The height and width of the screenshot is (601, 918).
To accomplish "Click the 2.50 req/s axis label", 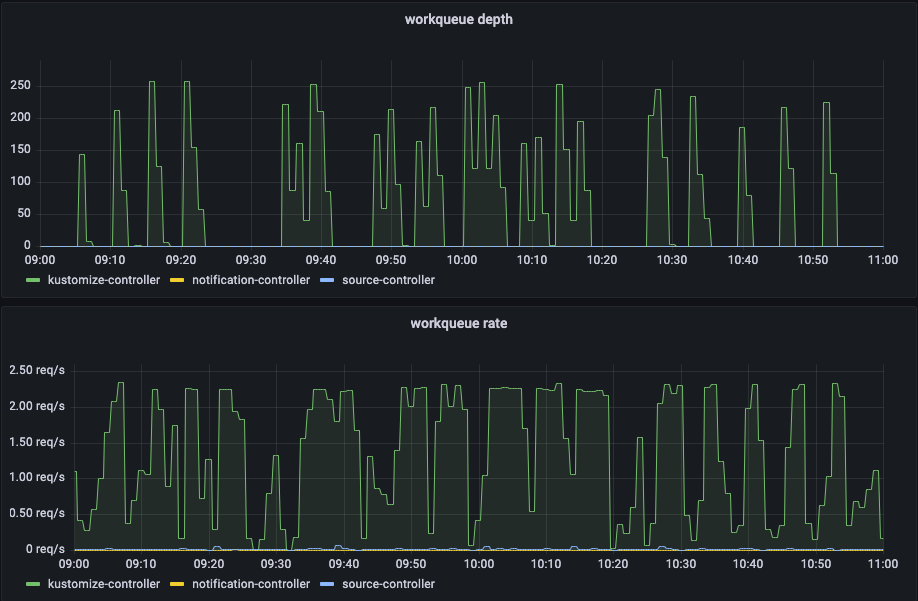I will (37, 370).
